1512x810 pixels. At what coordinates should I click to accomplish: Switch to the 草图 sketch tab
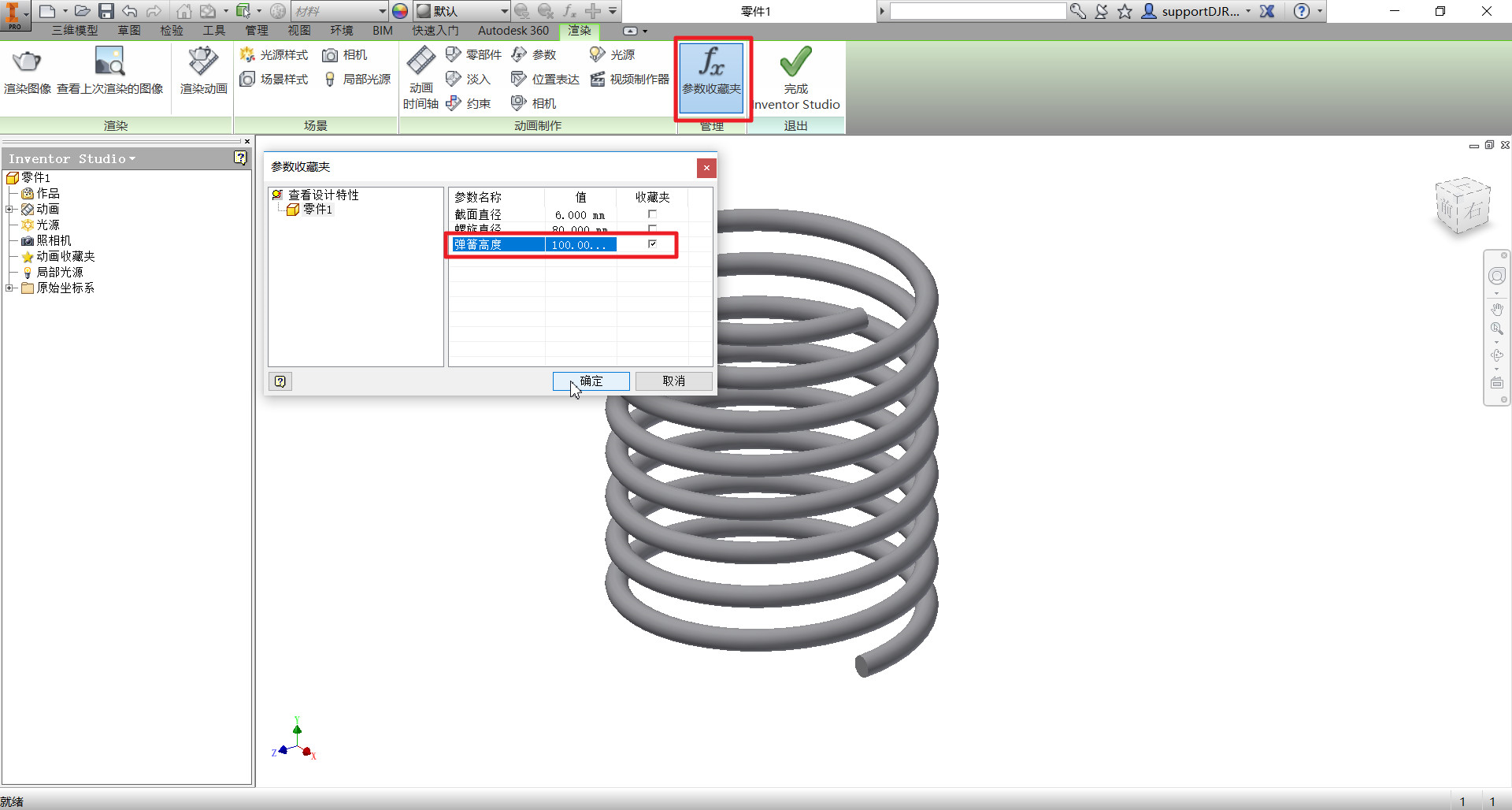(129, 30)
